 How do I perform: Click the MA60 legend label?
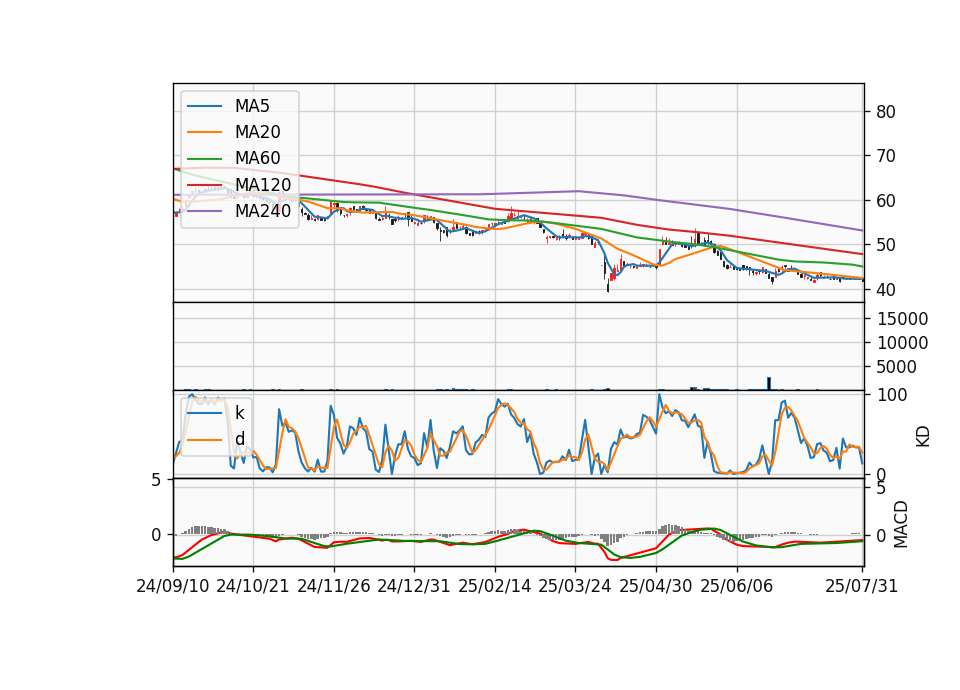tap(257, 159)
